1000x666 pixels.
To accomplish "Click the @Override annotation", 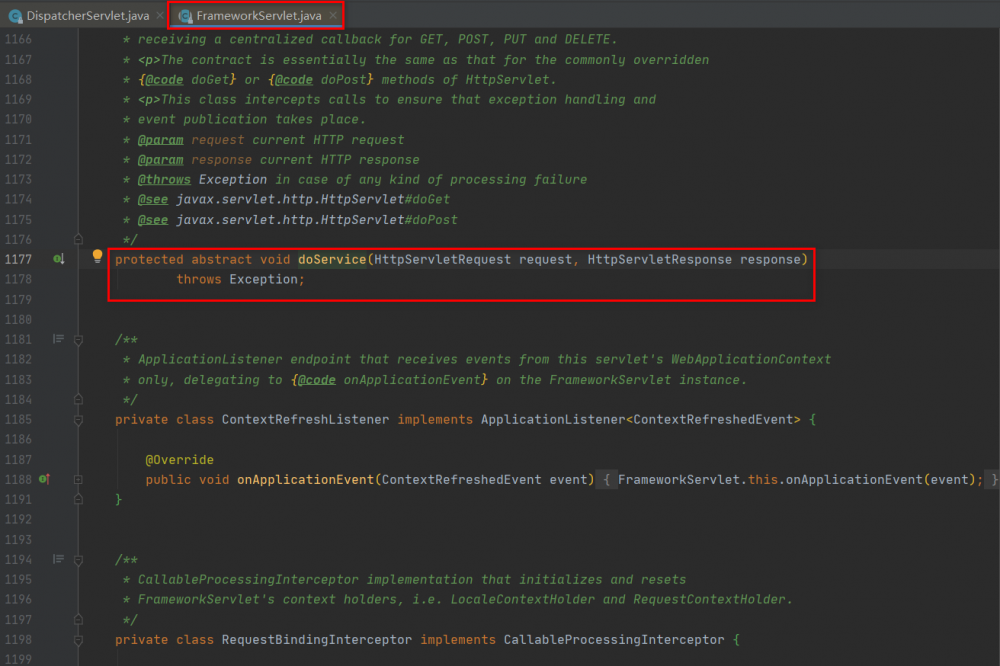I will click(179, 459).
